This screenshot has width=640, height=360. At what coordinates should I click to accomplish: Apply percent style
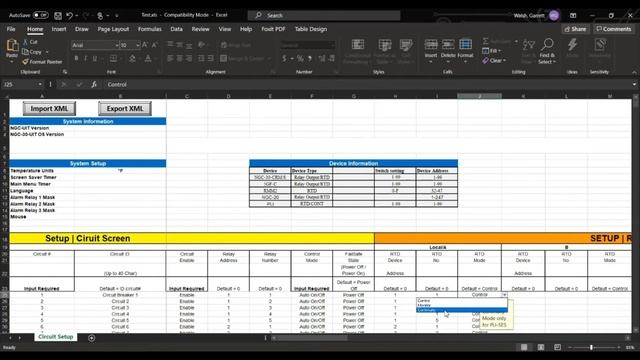point(300,59)
